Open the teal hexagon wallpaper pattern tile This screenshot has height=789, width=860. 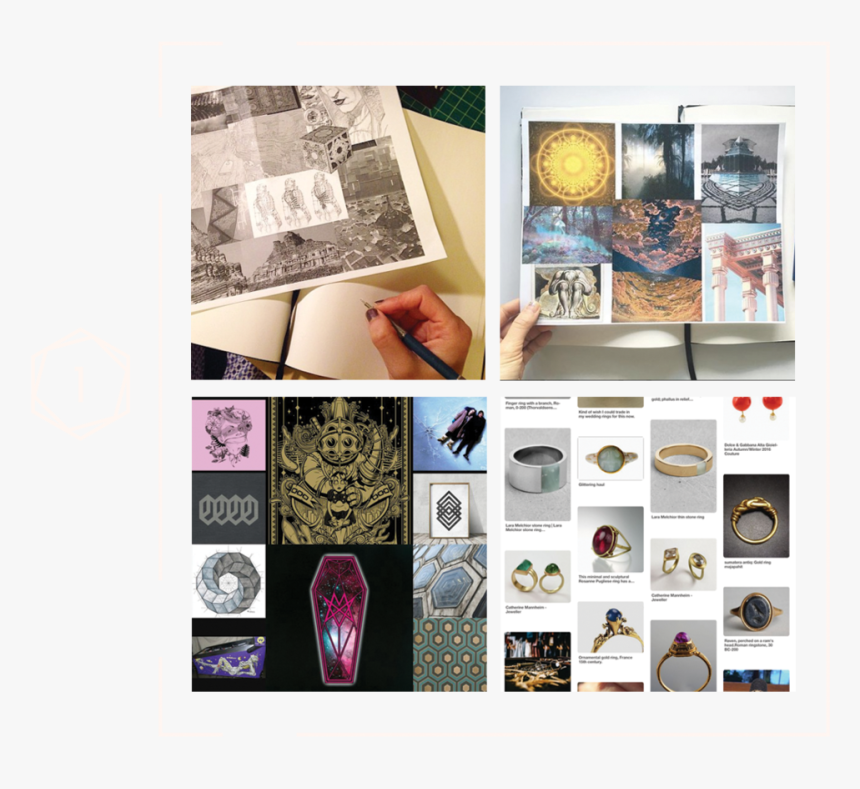(x=450, y=655)
